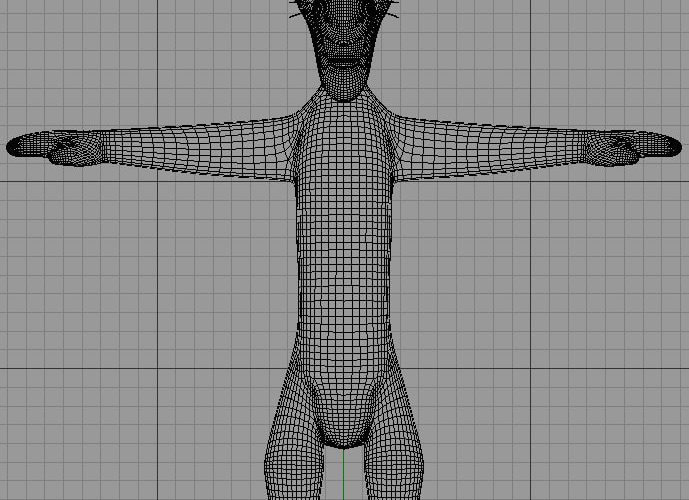Click the center of the character's chest
This screenshot has height=500, width=689.
pyautogui.click(x=344, y=150)
